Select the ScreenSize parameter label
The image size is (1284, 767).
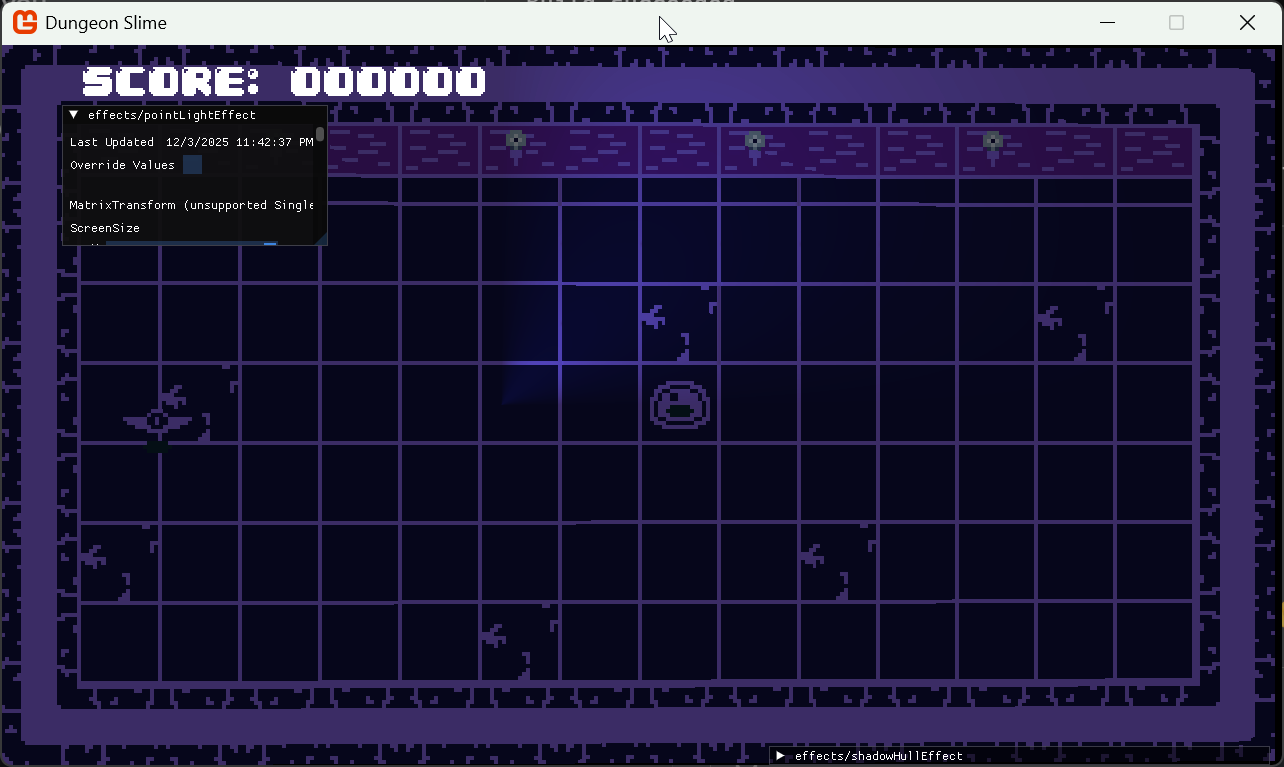(103, 228)
